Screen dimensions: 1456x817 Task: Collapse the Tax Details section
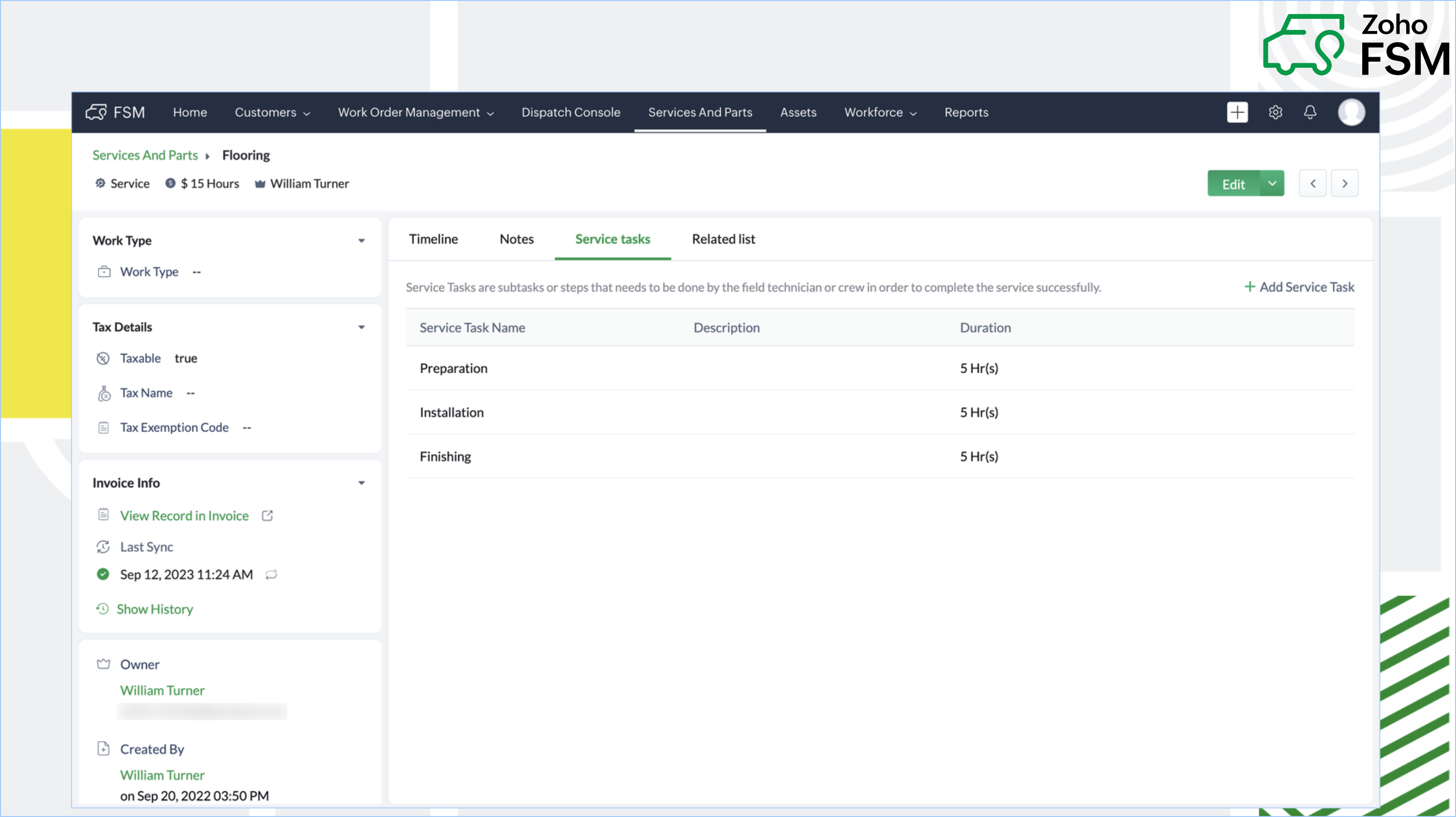tap(361, 327)
